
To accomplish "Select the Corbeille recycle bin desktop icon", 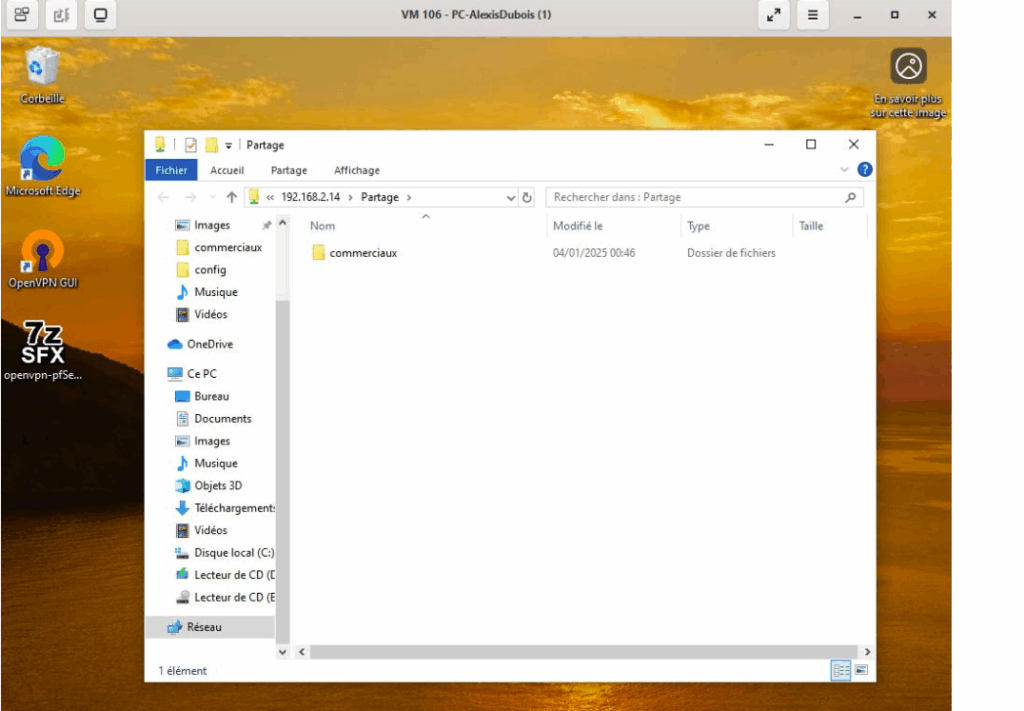I will 42,76.
